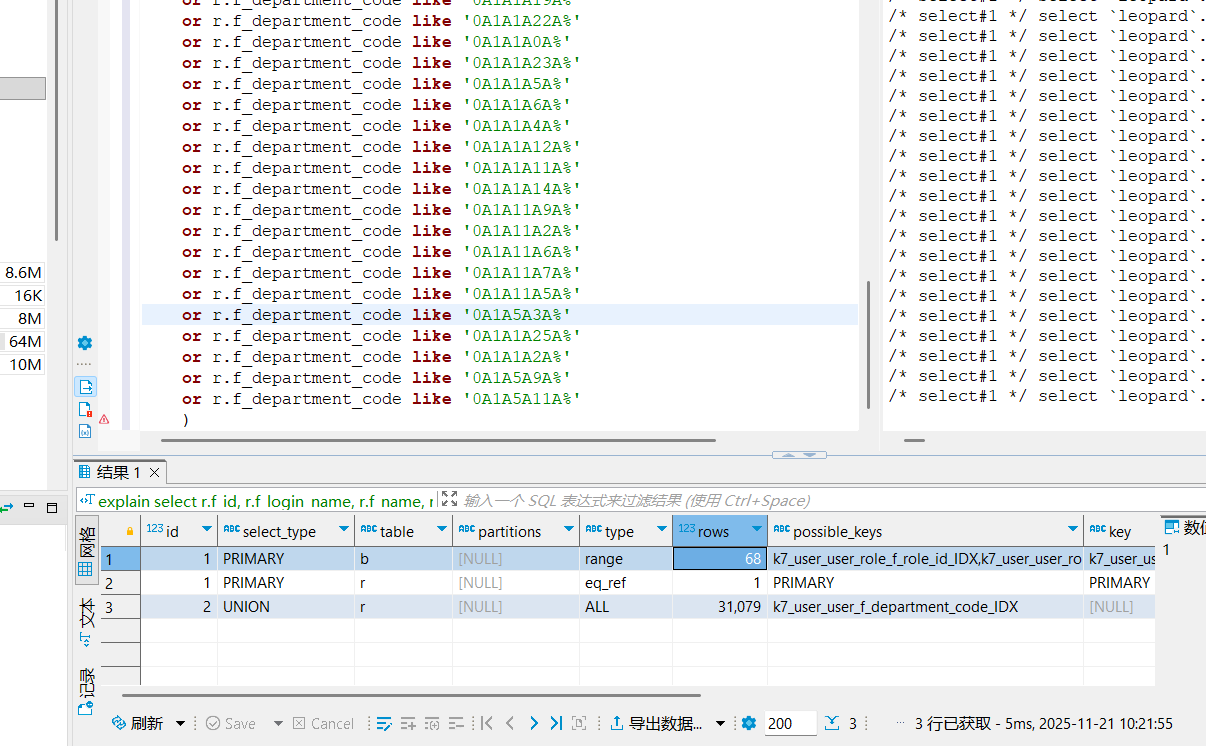Toggle the 记录 record view mode

pyautogui.click(x=86, y=690)
